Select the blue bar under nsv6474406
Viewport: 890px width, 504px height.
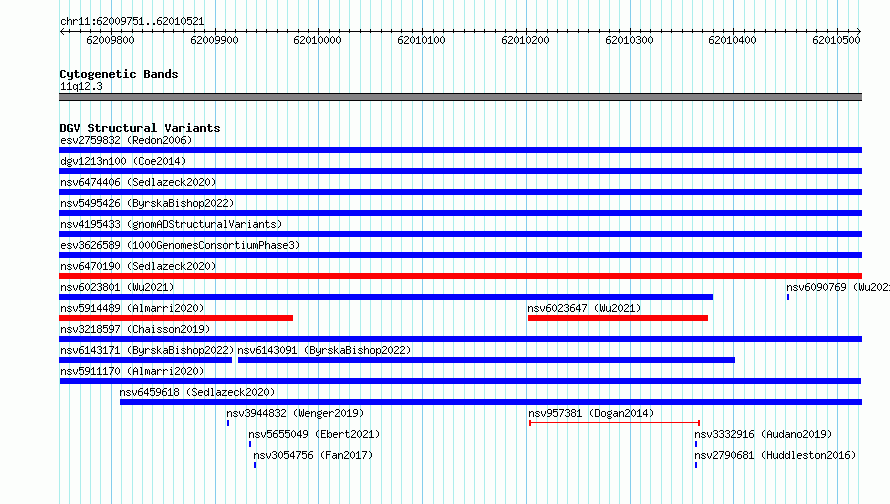tap(460, 192)
